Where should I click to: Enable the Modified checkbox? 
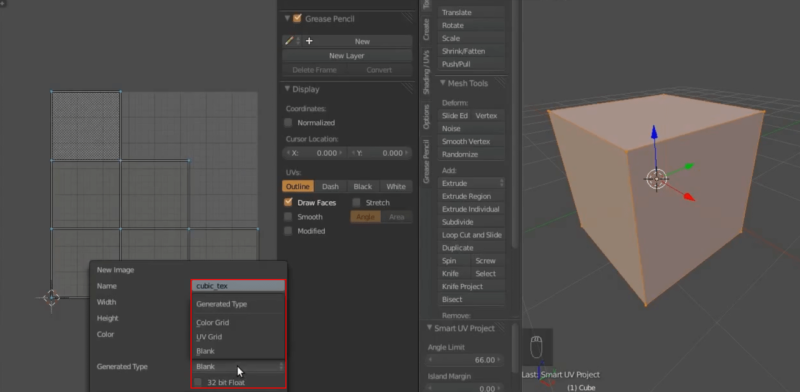point(288,231)
